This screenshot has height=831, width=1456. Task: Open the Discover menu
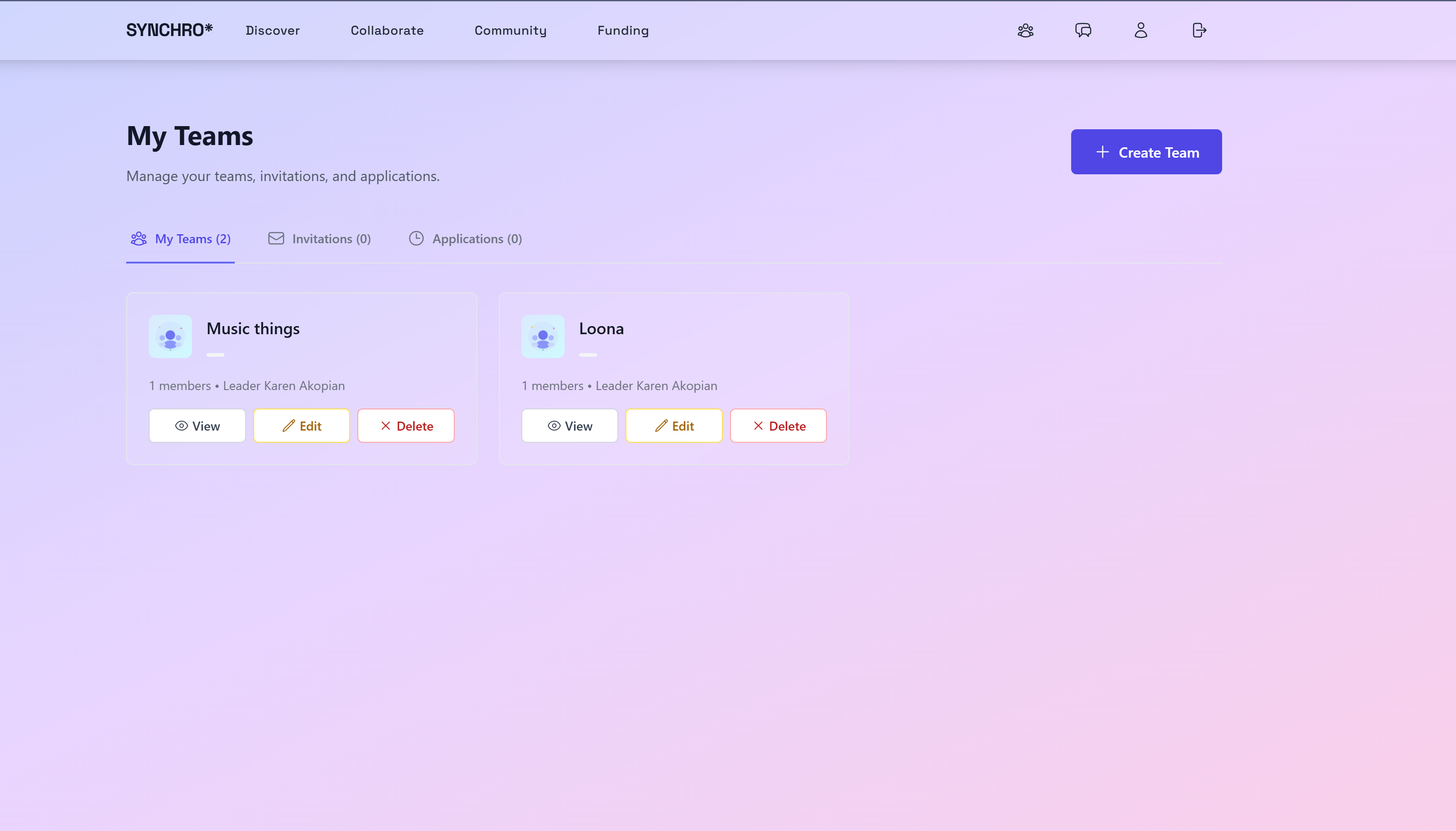point(272,30)
